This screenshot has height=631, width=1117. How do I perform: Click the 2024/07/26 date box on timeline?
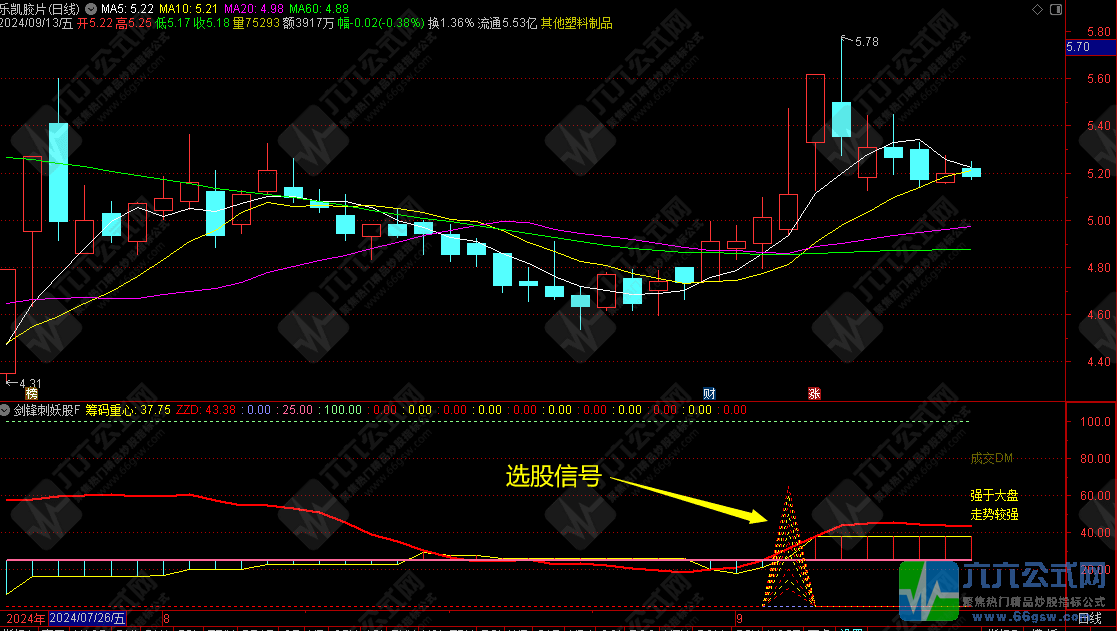[x=88, y=619]
